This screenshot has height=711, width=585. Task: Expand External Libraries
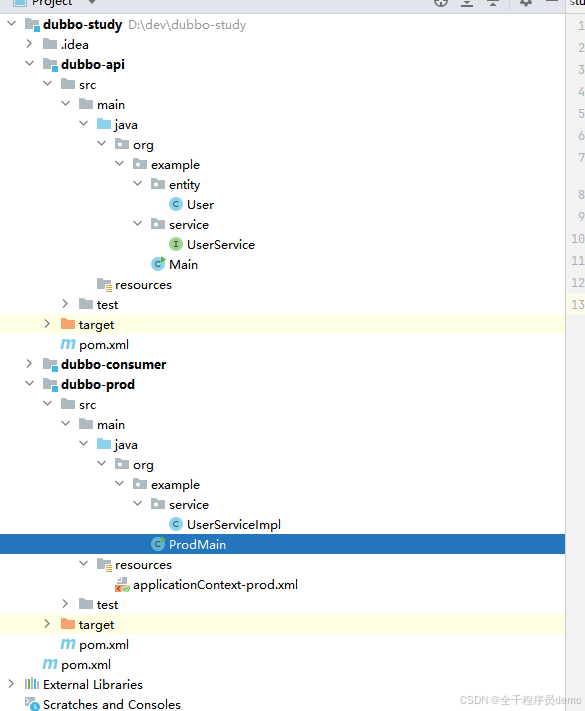click(x=11, y=684)
